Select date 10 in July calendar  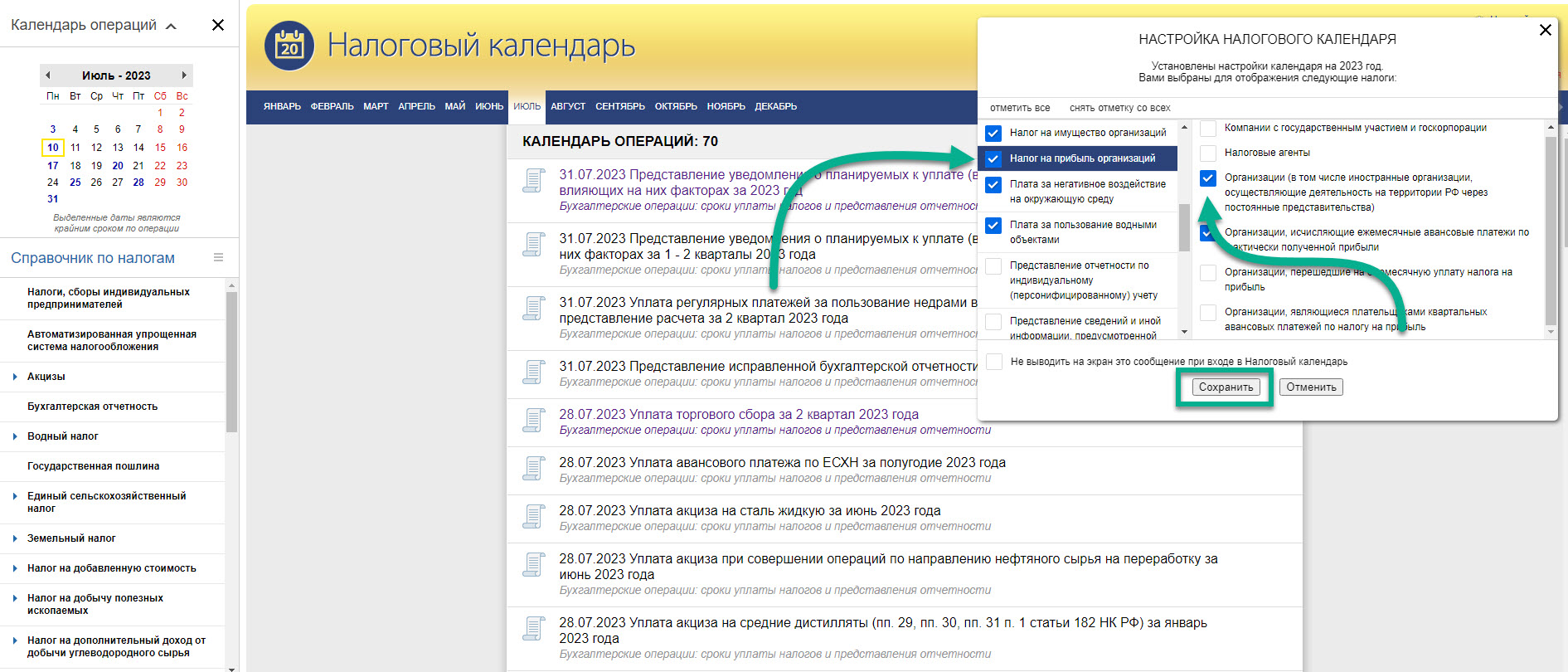click(52, 148)
